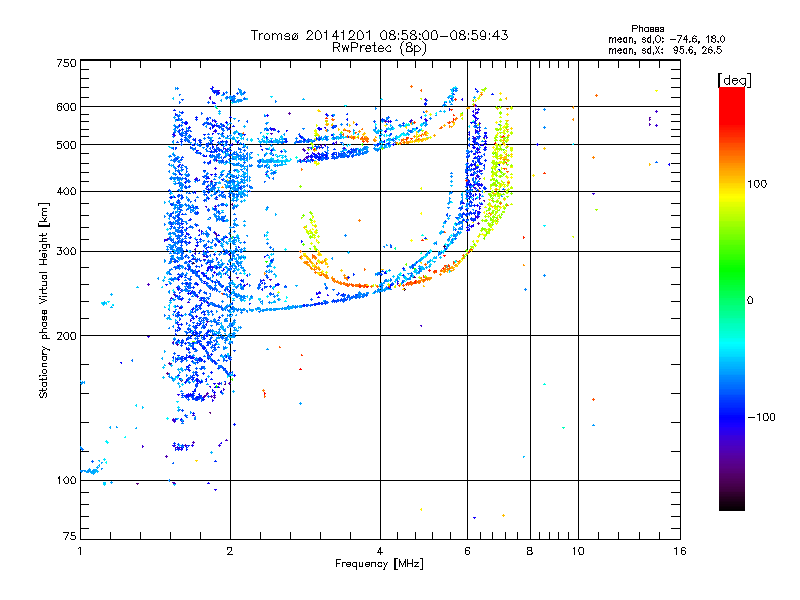
Task: Click the y-axis '75' tick label
Action: 70,536
